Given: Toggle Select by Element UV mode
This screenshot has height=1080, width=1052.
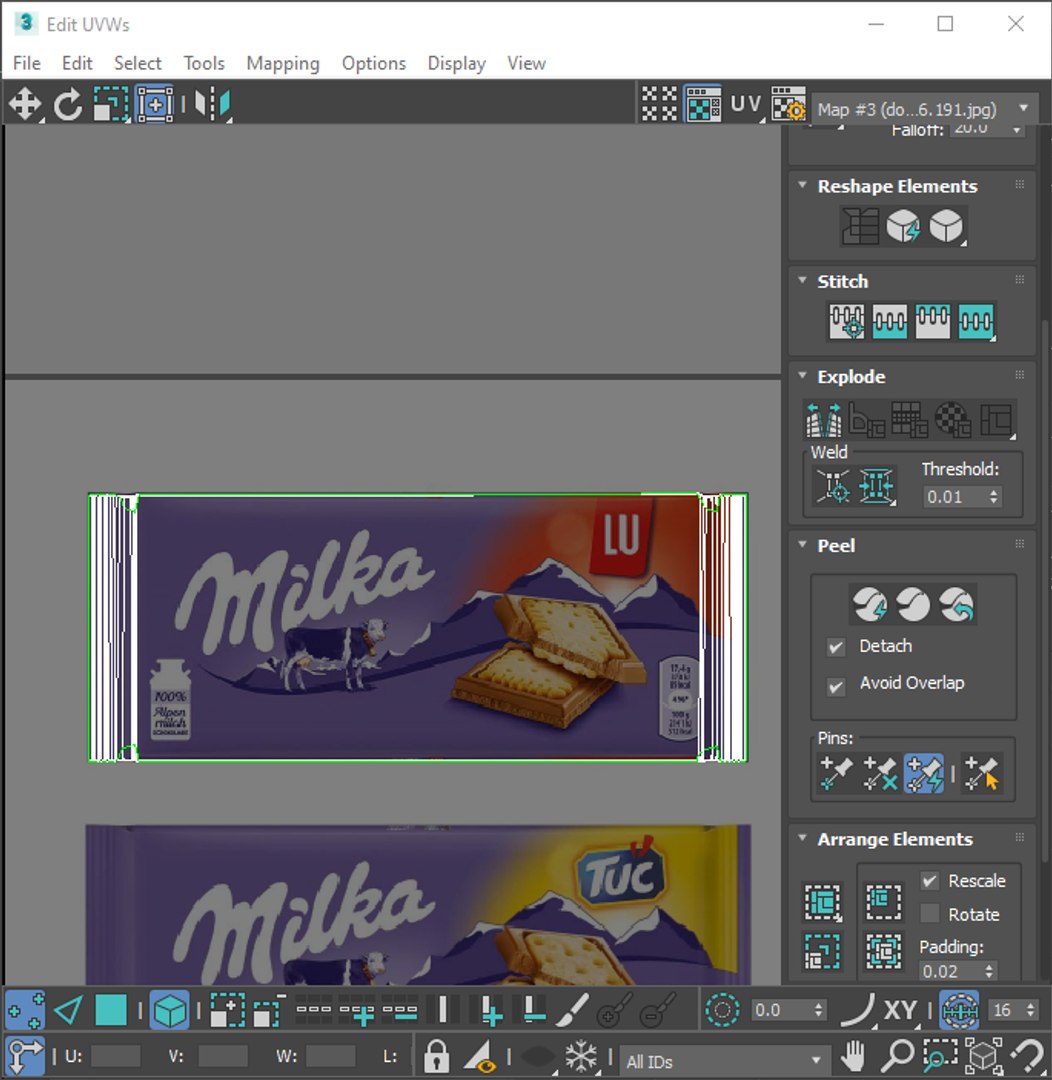Looking at the screenshot, I should 169,1011.
